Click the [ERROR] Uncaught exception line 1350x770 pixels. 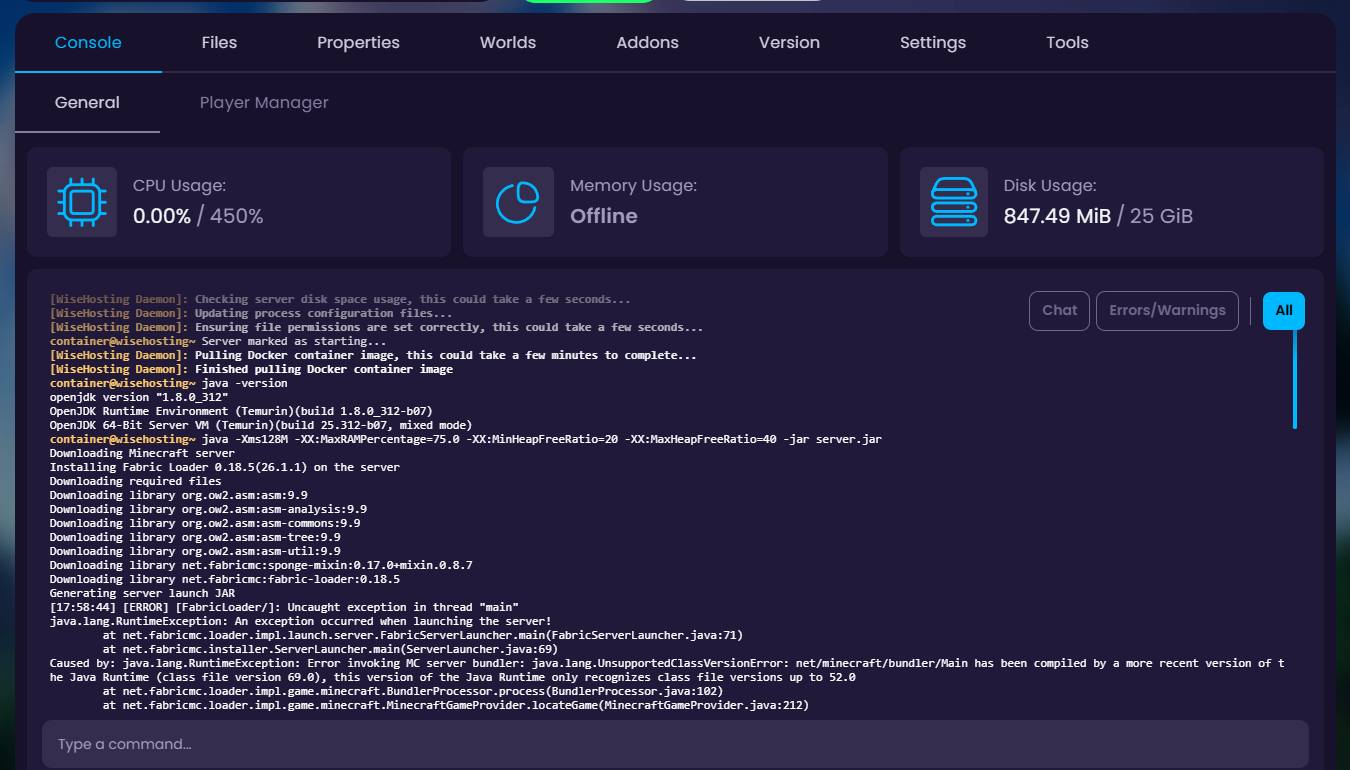(x=284, y=607)
